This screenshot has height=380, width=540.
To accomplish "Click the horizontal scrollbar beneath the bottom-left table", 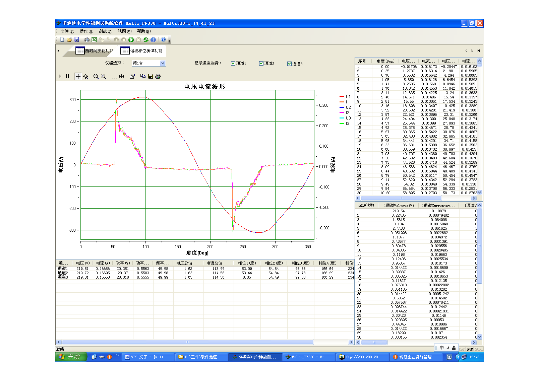I will pyautogui.click(x=205, y=342).
